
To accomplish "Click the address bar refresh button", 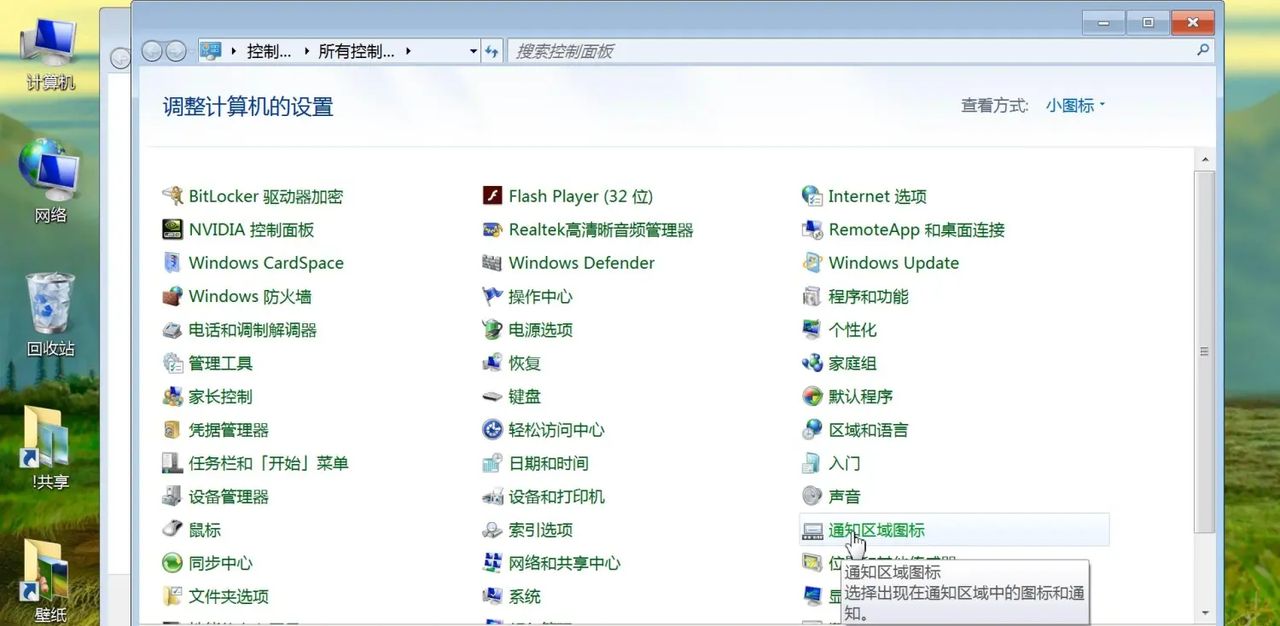I will tap(492, 51).
